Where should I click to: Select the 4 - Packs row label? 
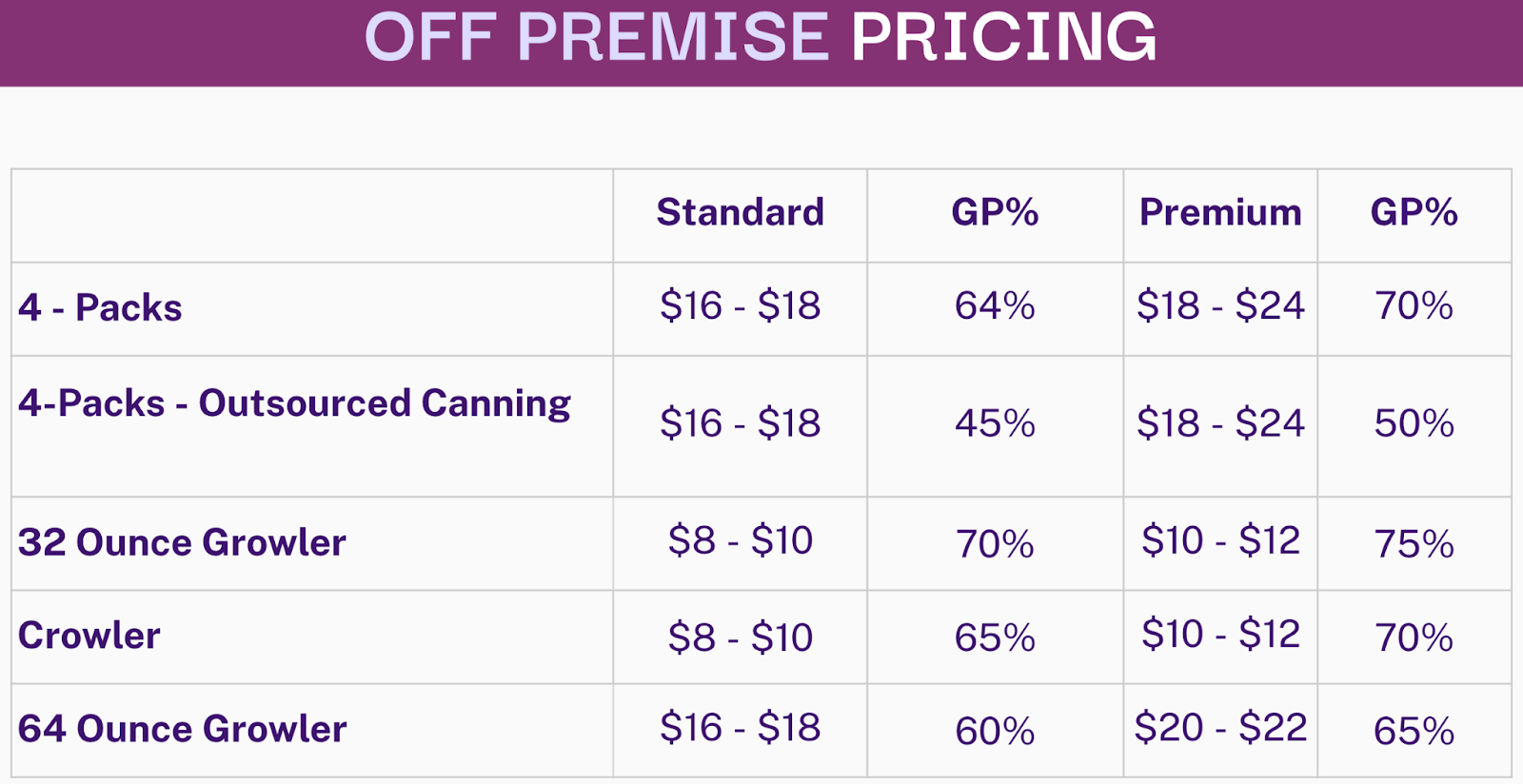[100, 307]
